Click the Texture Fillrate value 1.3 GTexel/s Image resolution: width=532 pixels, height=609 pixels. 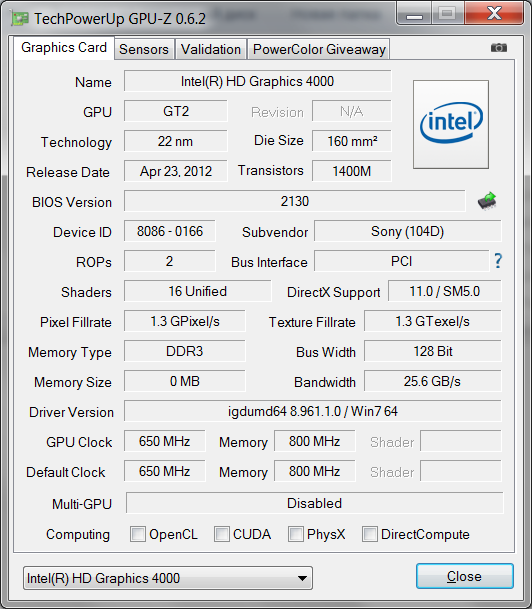coord(433,321)
